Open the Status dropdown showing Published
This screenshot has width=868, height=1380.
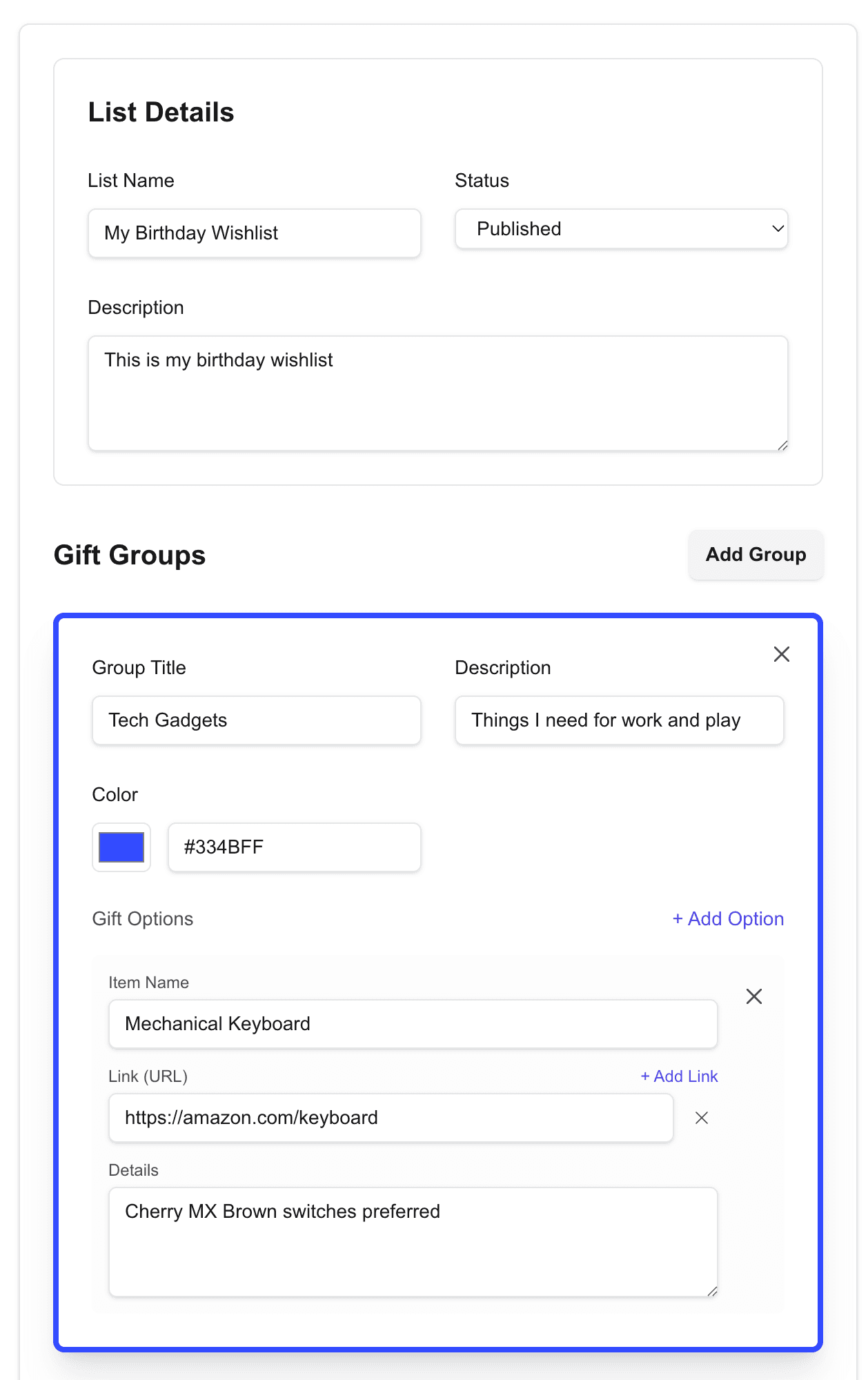point(621,229)
